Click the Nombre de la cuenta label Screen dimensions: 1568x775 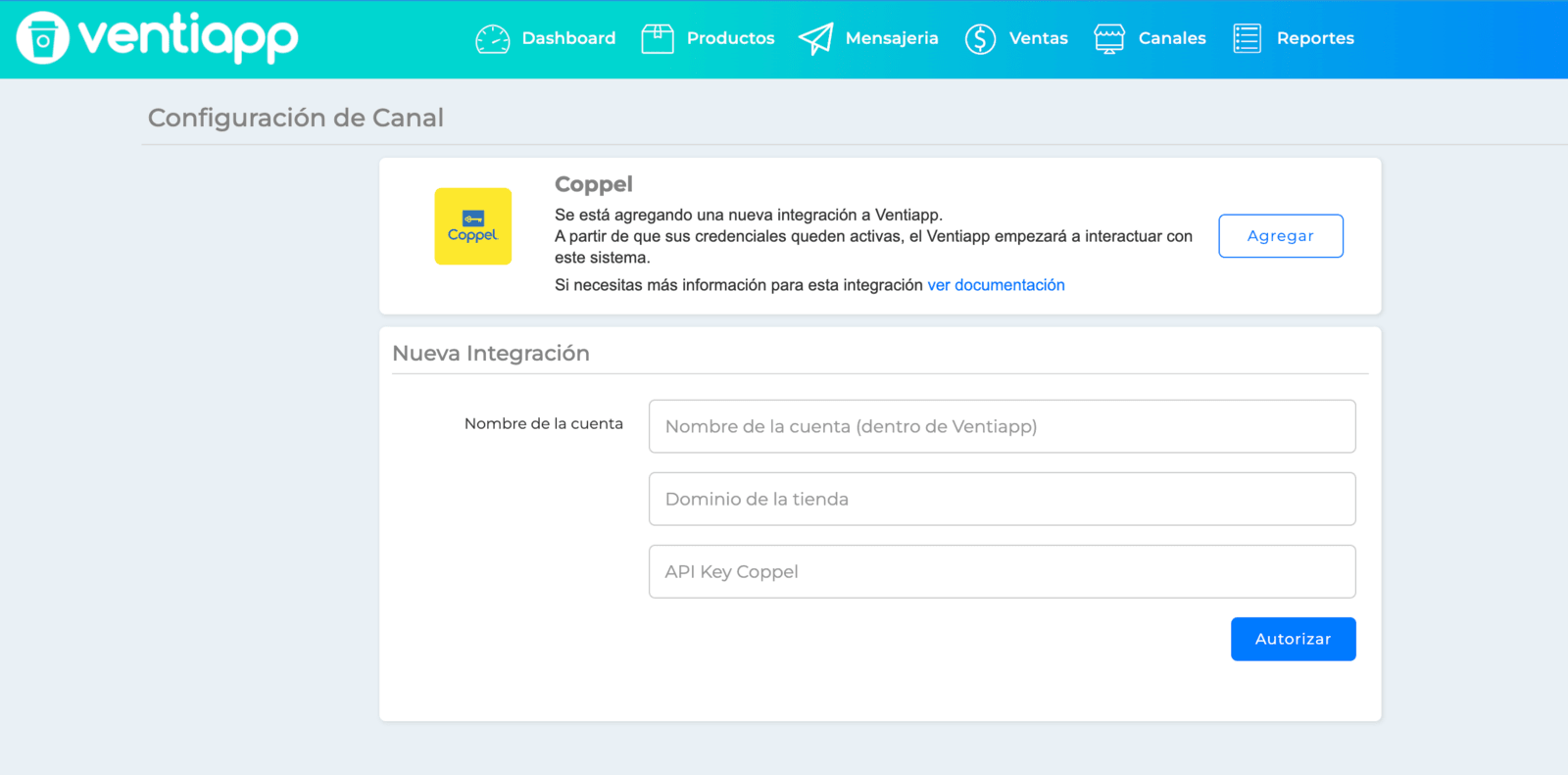click(544, 423)
